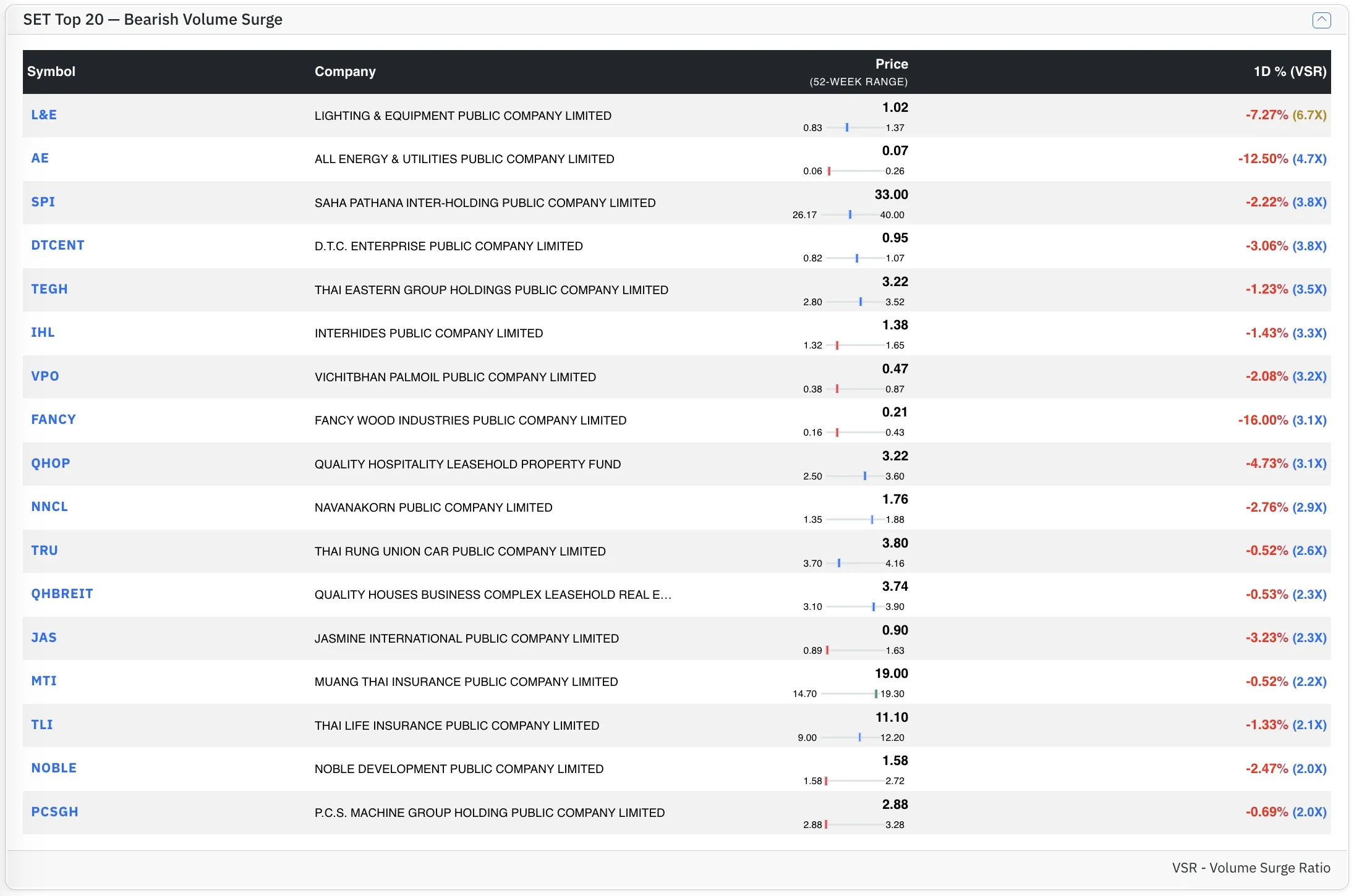This screenshot has width=1354, height=896.
Task: Open the QHOP symbol link
Action: [x=51, y=463]
